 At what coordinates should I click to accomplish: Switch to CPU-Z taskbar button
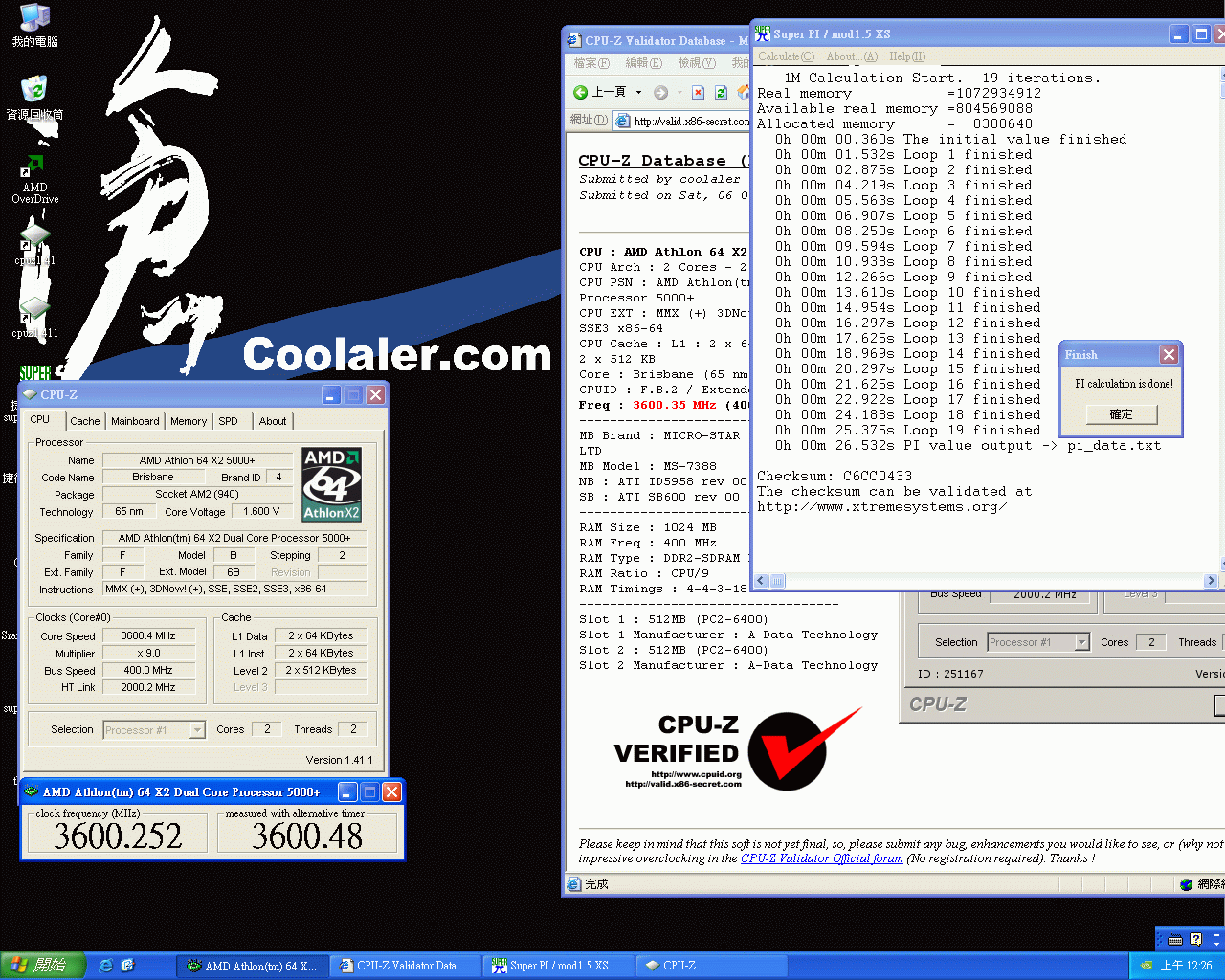pos(709,966)
